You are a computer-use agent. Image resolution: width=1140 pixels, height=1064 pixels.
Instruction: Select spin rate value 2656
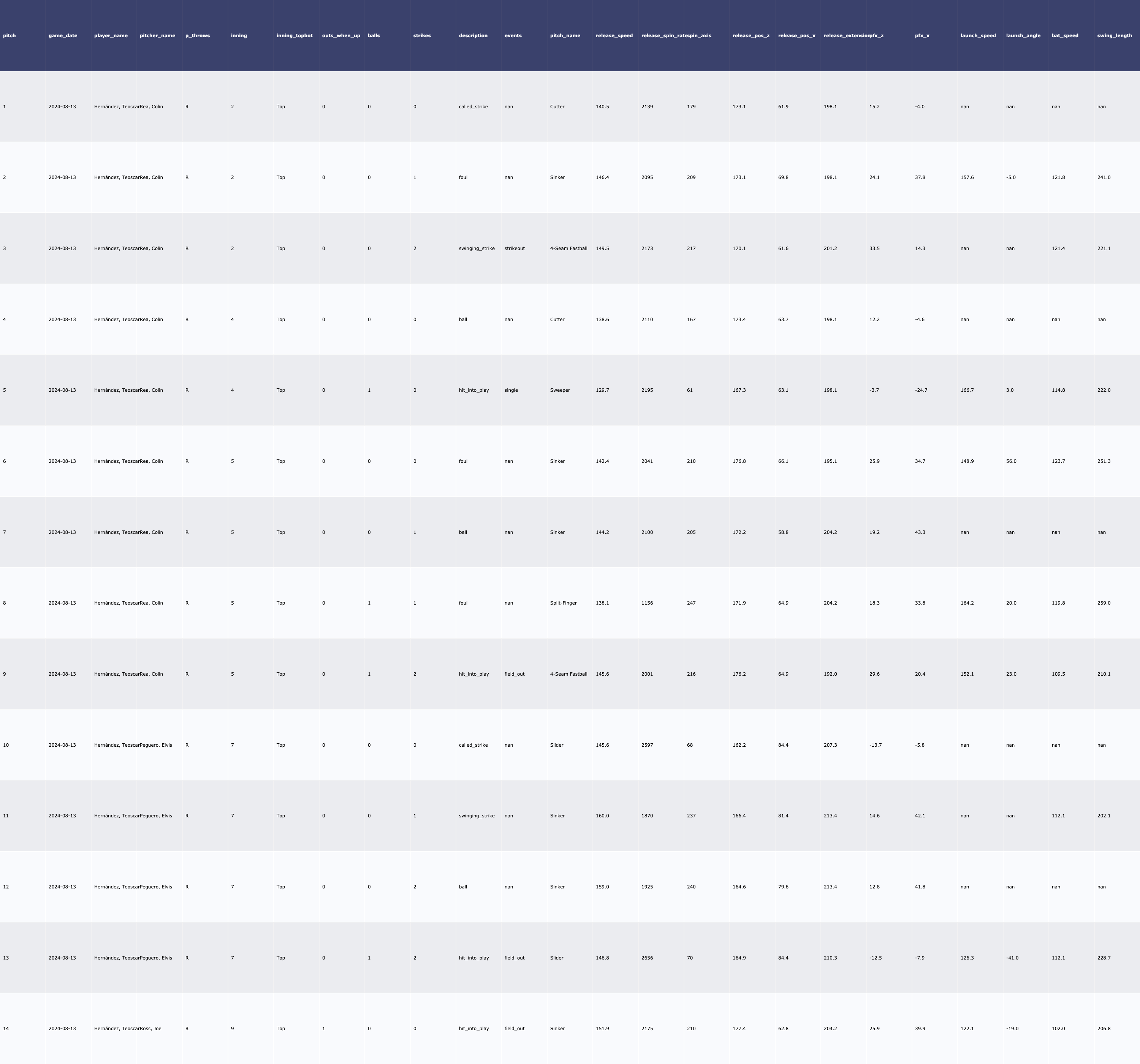pos(647,958)
